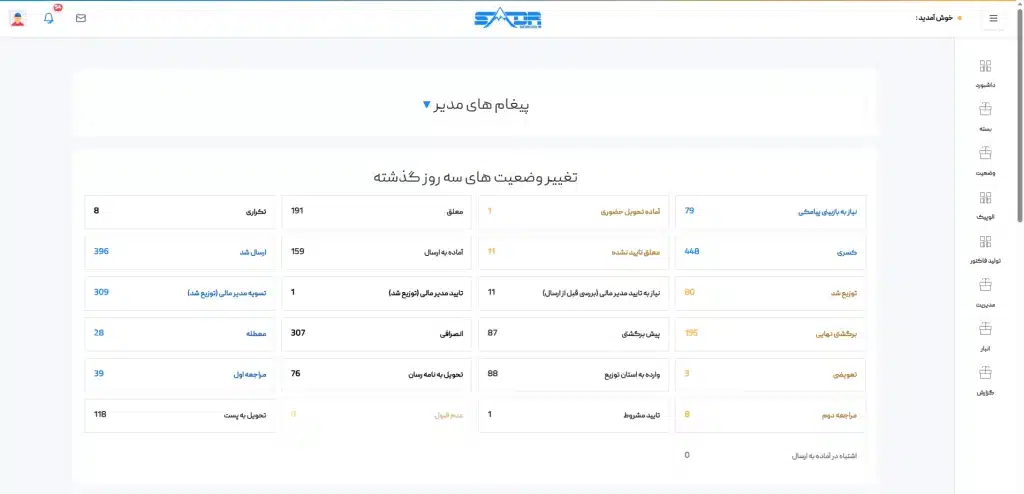1024x494 pixels.
Task: Open نیاز به تایید مدیر مالی card
Action: click(x=573, y=293)
